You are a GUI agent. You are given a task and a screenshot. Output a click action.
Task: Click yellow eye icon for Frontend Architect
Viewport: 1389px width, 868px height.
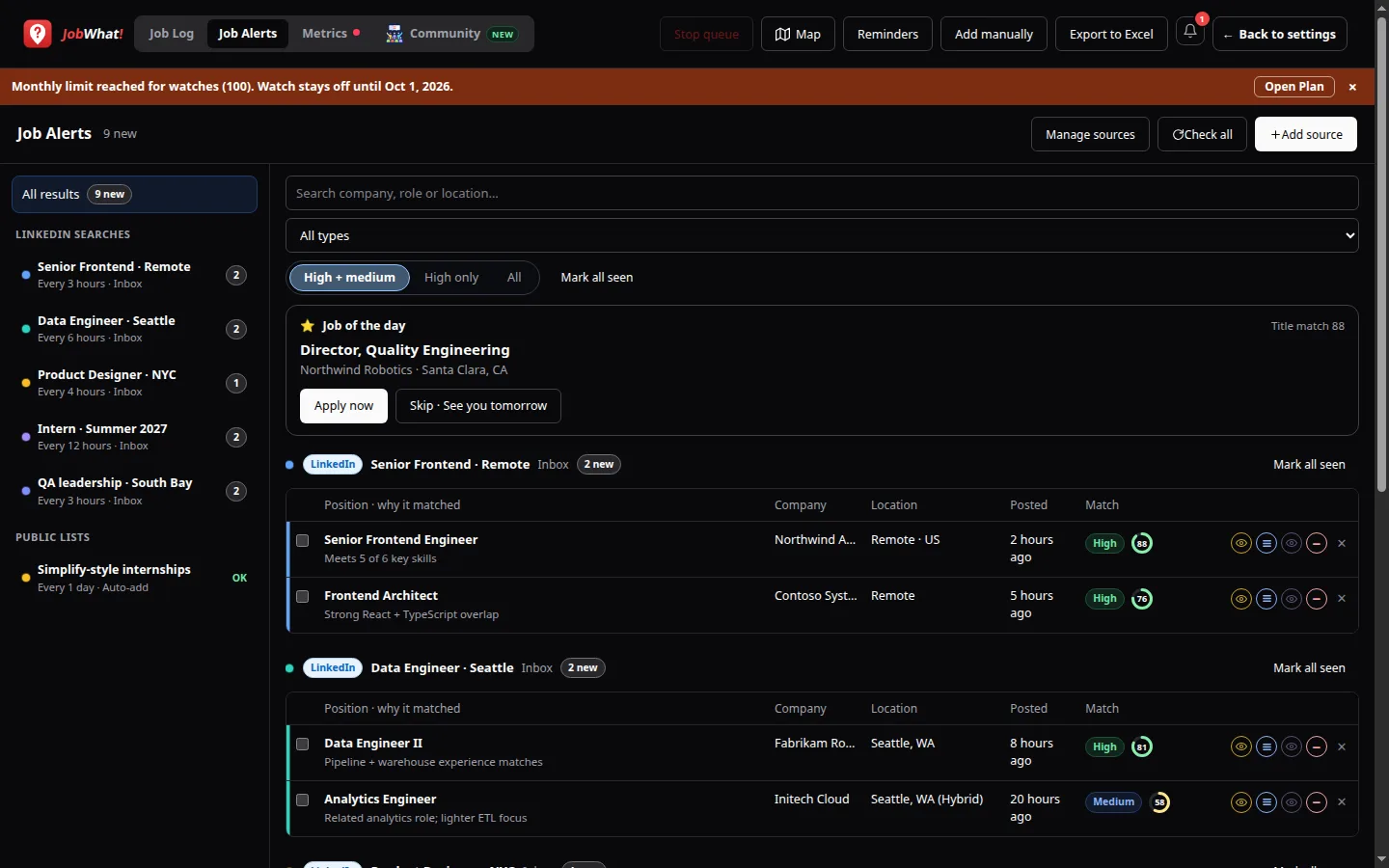[1241, 599]
